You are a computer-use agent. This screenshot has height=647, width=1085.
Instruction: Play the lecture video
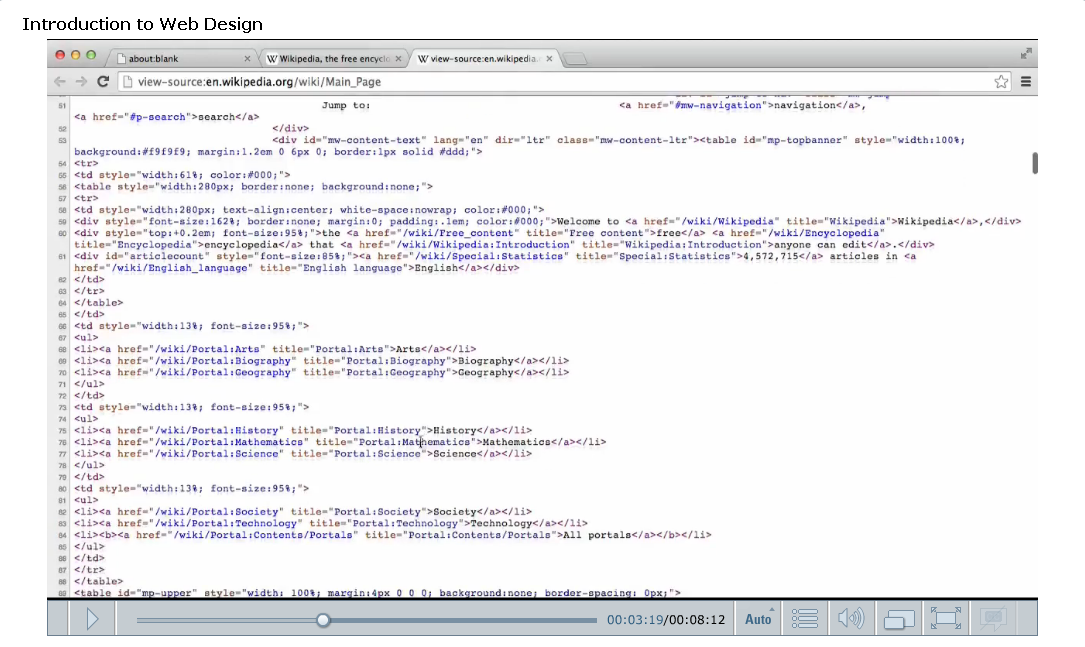click(x=92, y=619)
